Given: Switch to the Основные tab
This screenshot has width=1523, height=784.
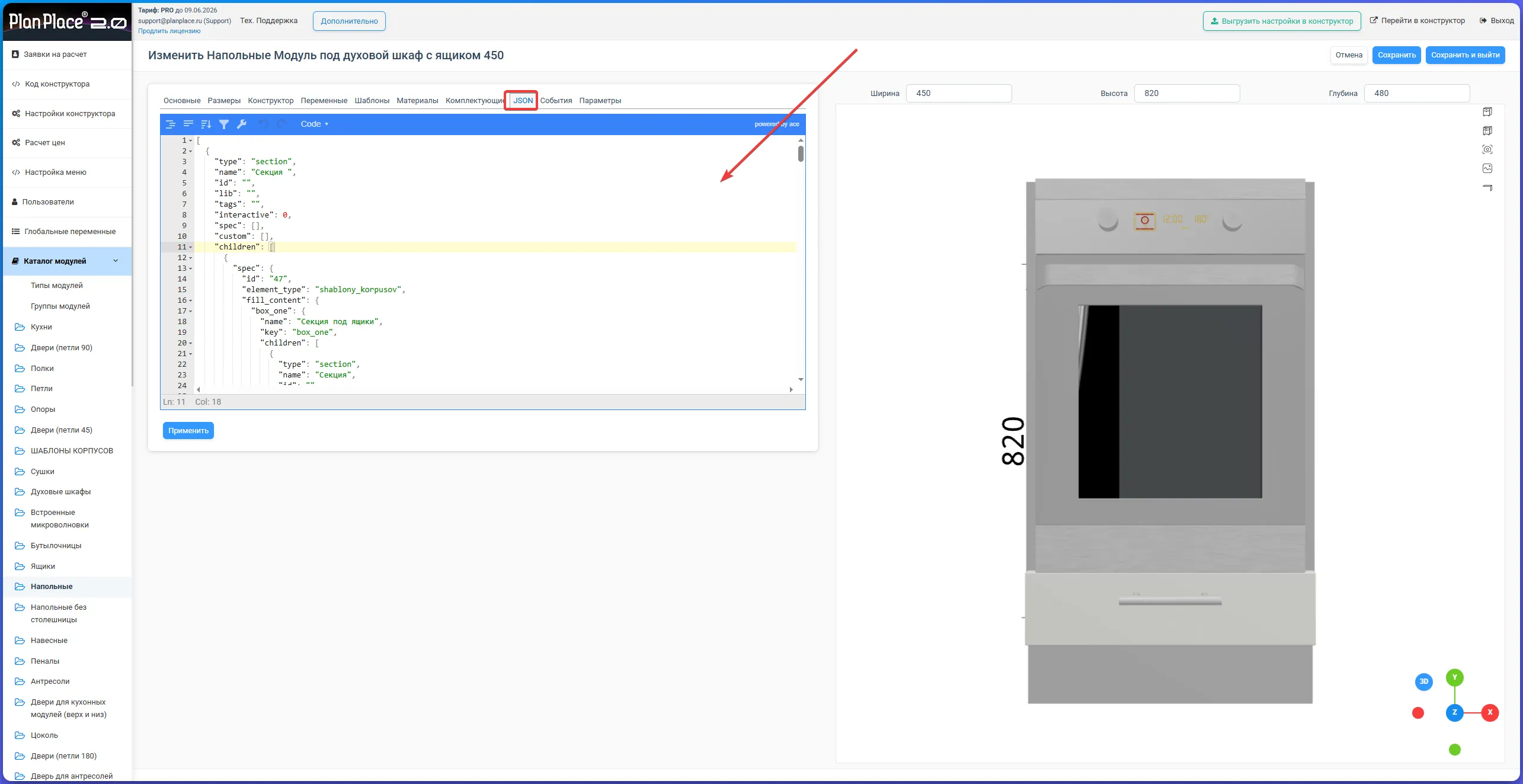Looking at the screenshot, I should point(182,101).
